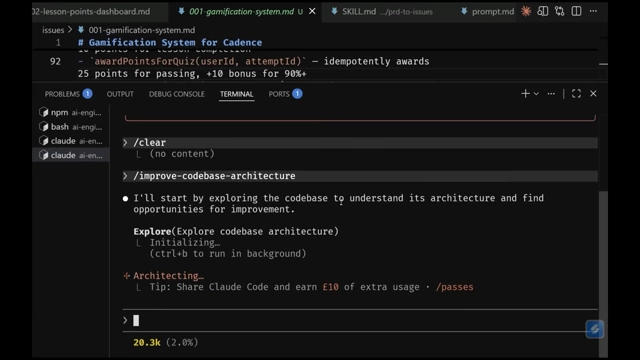The width and height of the screenshot is (640, 360).
Task: Open editor more actions ellipsis
Action: (x=593, y=11)
